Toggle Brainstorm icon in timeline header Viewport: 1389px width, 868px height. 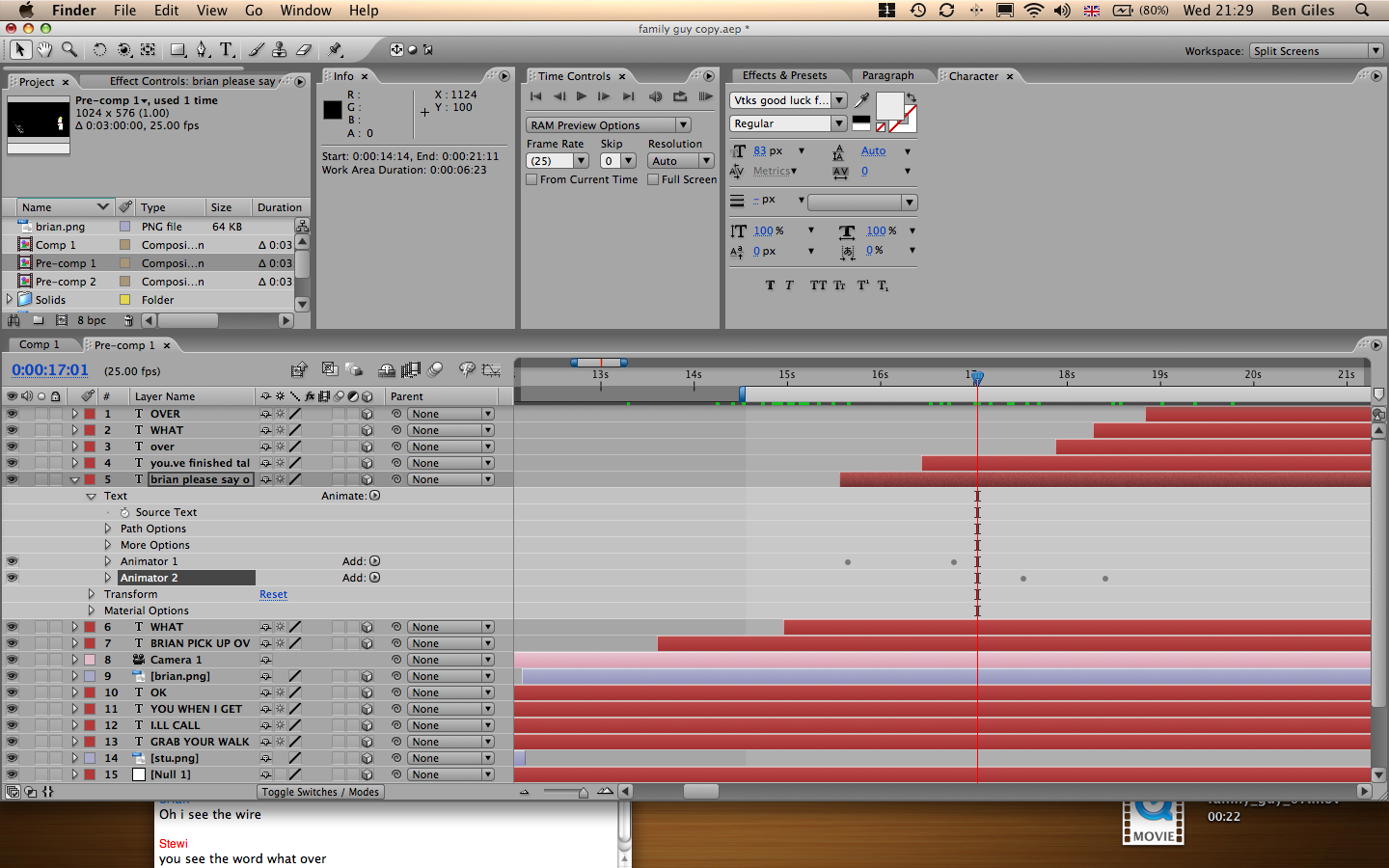(x=467, y=369)
